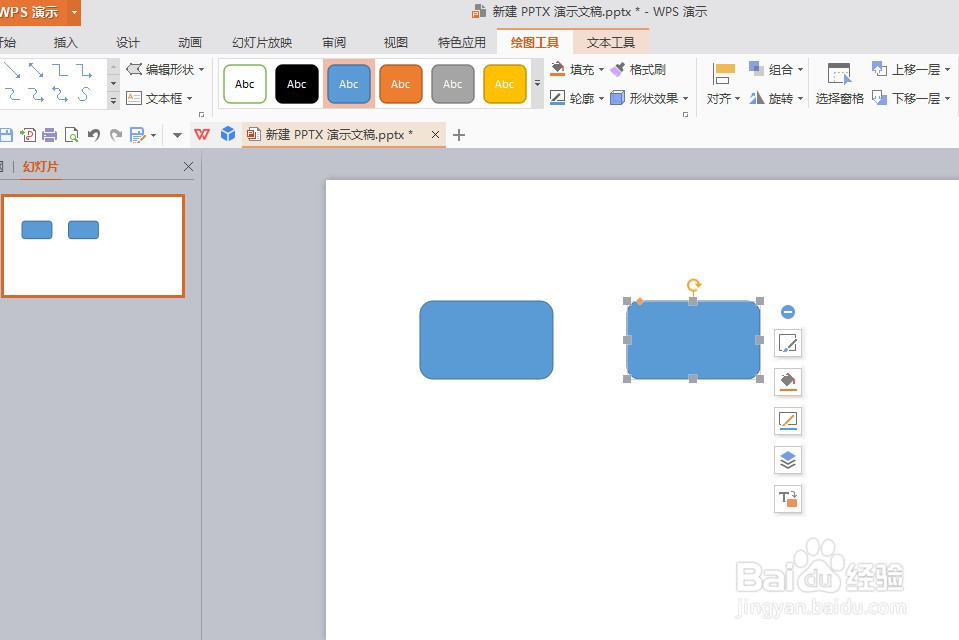Expand the 旋转 rotate dropdown
This screenshot has height=640, width=959.
click(x=800, y=98)
